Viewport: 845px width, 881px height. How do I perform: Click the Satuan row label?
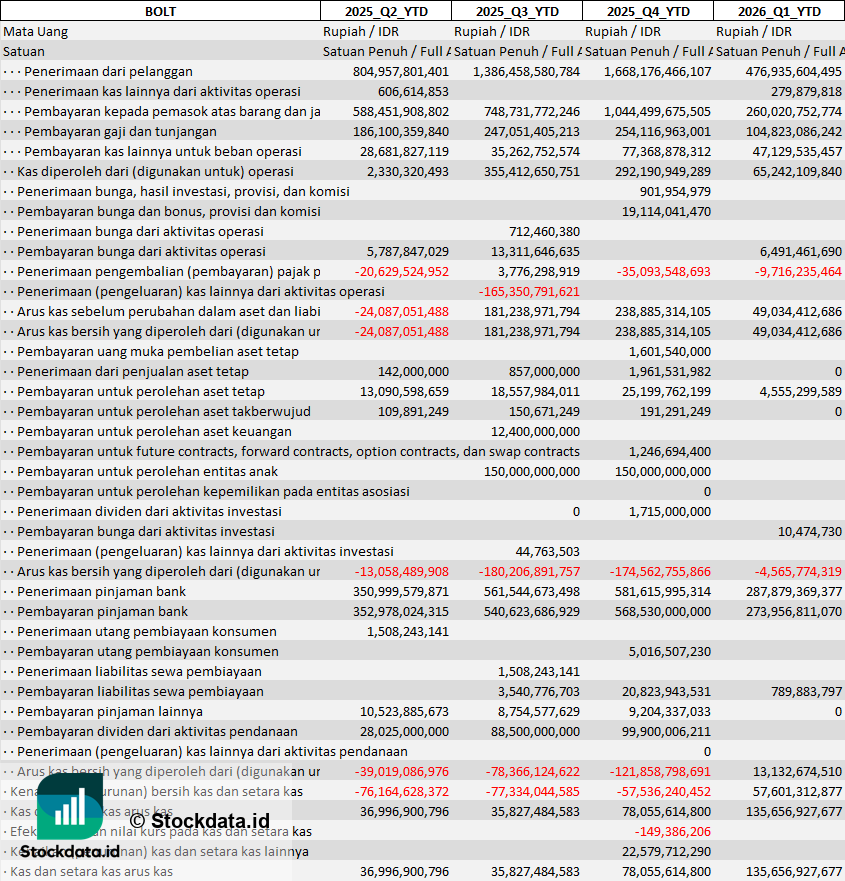click(24, 52)
